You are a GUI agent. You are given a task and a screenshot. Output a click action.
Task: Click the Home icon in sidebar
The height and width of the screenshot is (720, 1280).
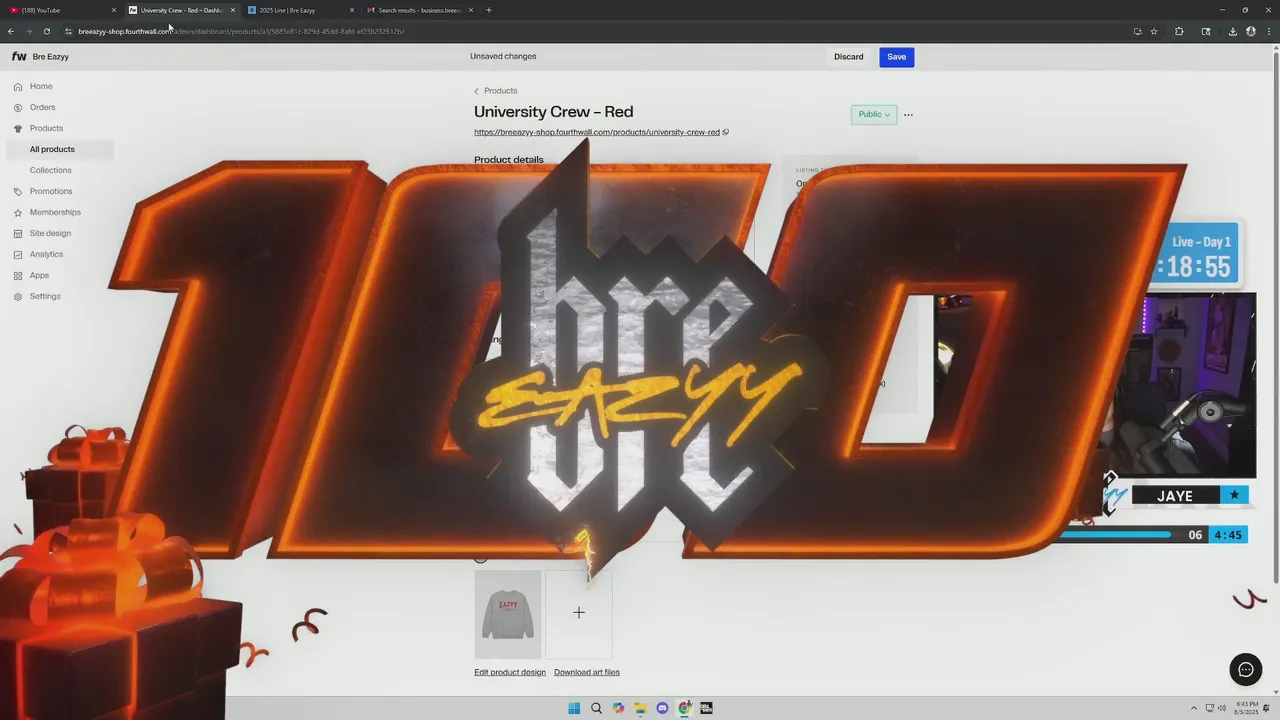pos(18,87)
